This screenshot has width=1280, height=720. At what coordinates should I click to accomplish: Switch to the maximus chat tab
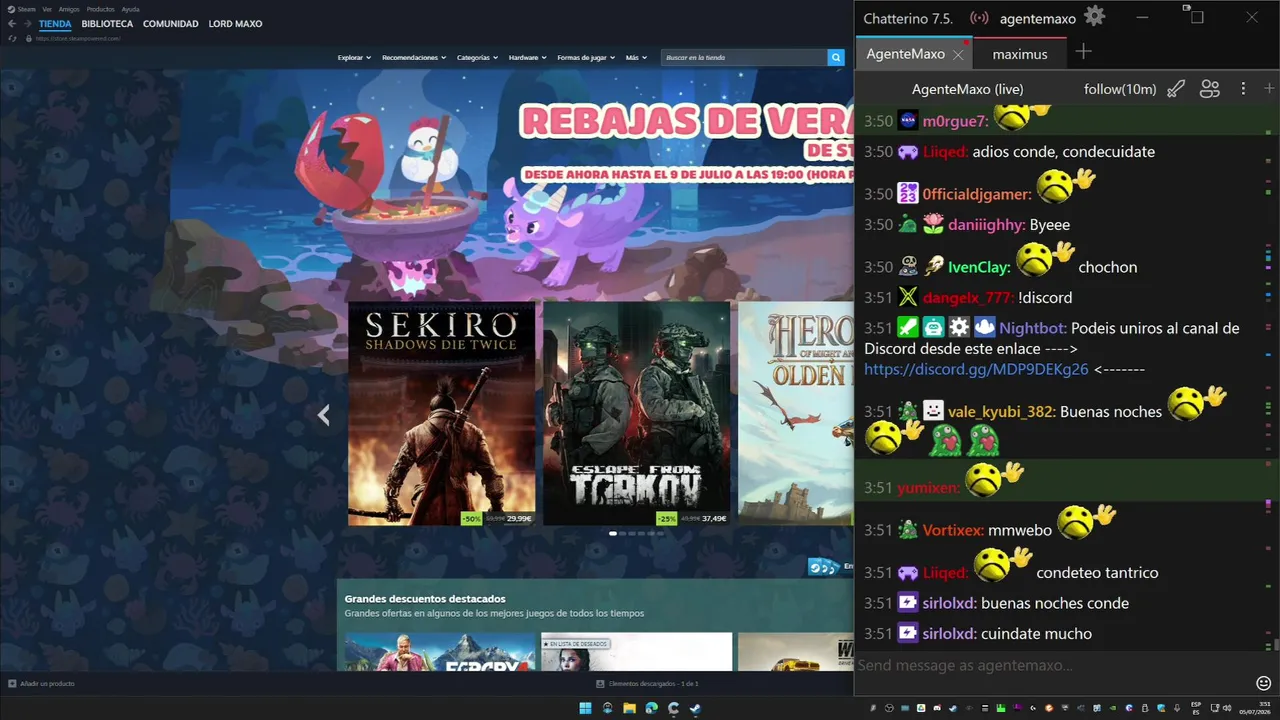pyautogui.click(x=1020, y=54)
